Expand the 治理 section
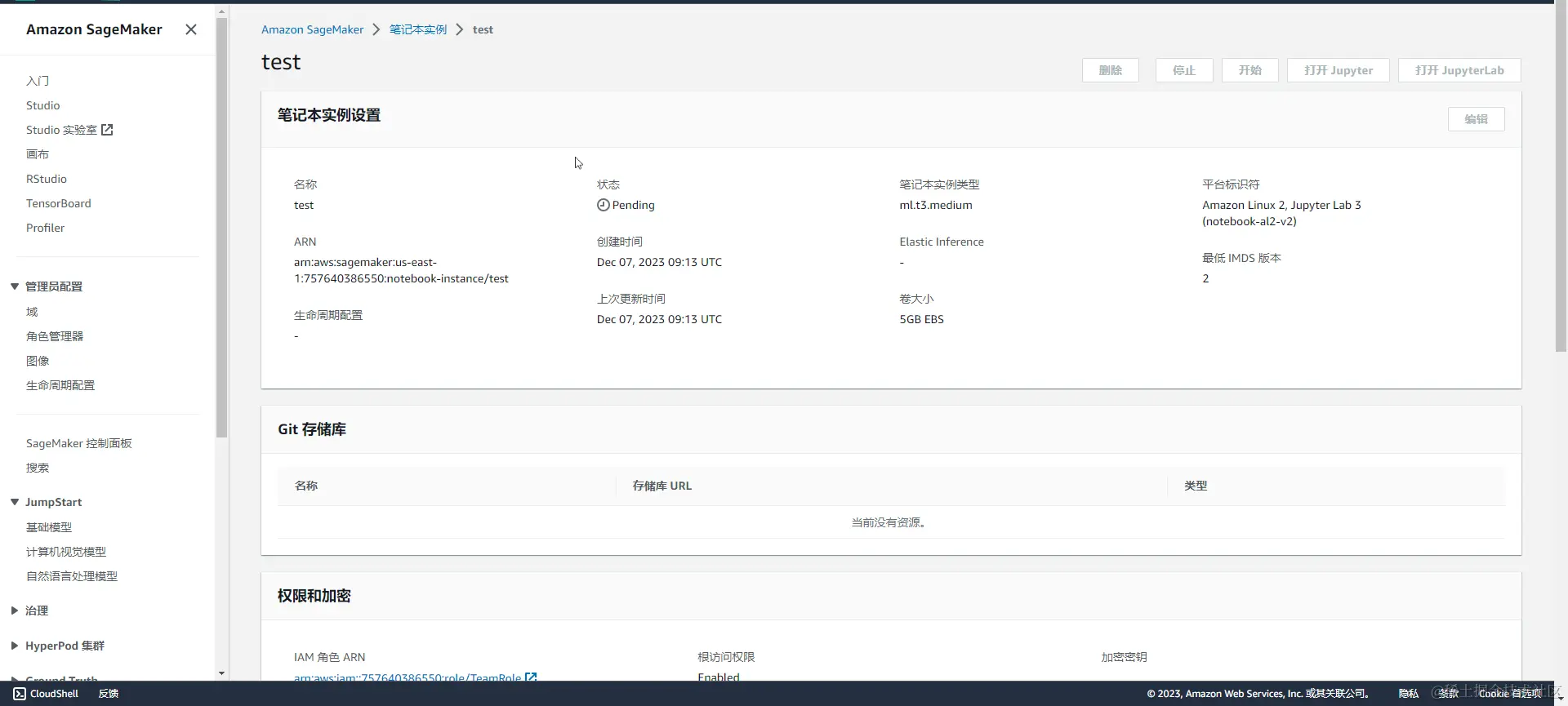Image resolution: width=1568 pixels, height=706 pixels. click(15, 611)
